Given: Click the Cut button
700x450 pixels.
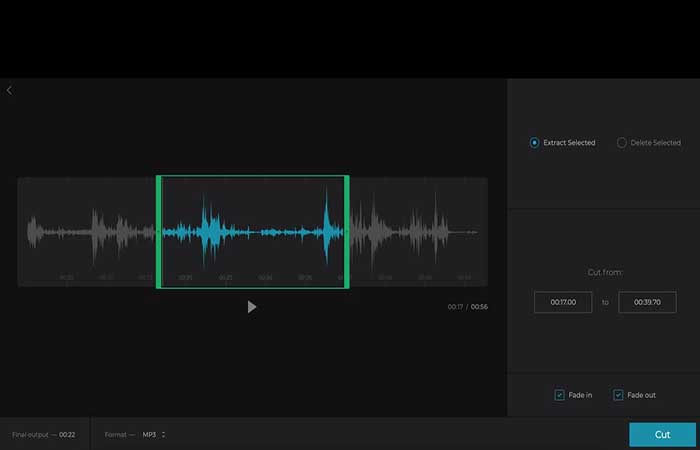Looking at the screenshot, I should point(662,435).
